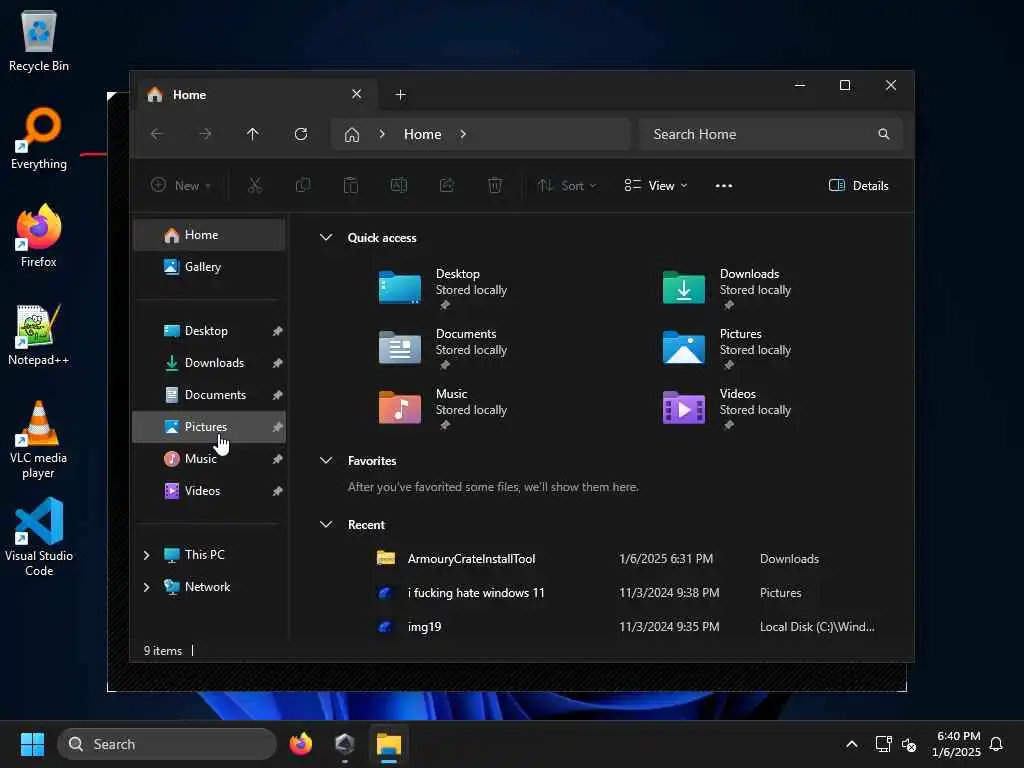This screenshot has height=768, width=1024.
Task: Open the Sort dropdown menu
Action: pyautogui.click(x=567, y=185)
